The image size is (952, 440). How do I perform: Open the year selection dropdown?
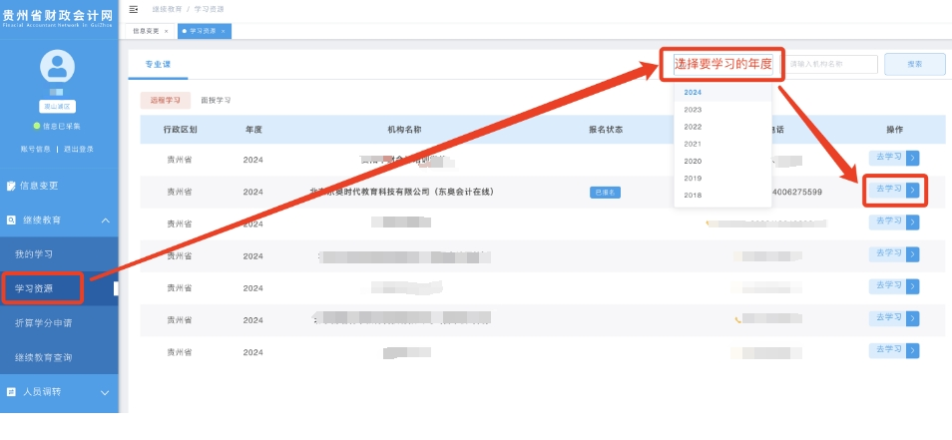(x=722, y=64)
